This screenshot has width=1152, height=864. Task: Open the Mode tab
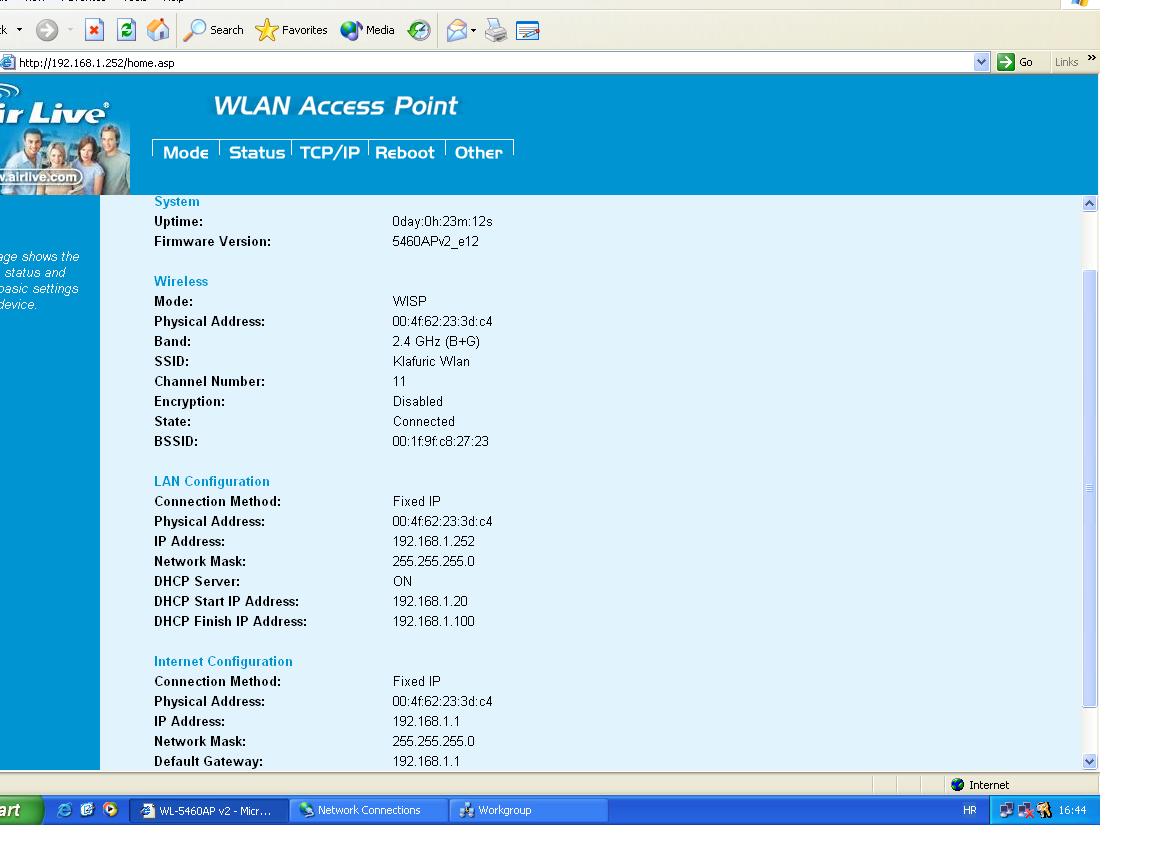point(186,152)
